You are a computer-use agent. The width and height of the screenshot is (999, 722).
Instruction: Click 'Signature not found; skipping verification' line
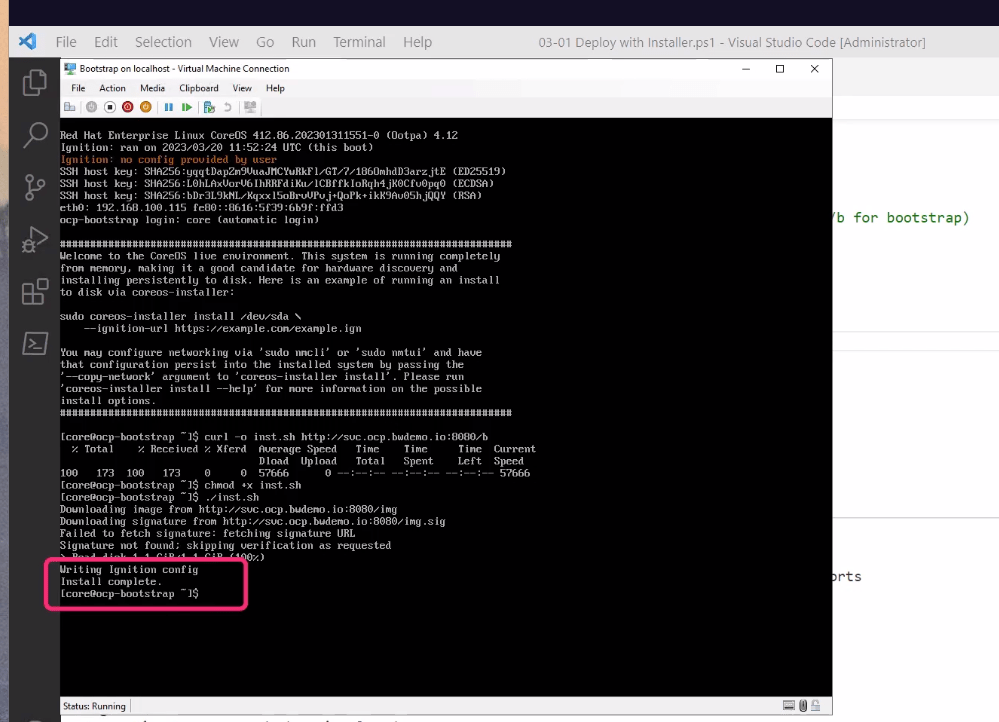[x=226, y=545]
